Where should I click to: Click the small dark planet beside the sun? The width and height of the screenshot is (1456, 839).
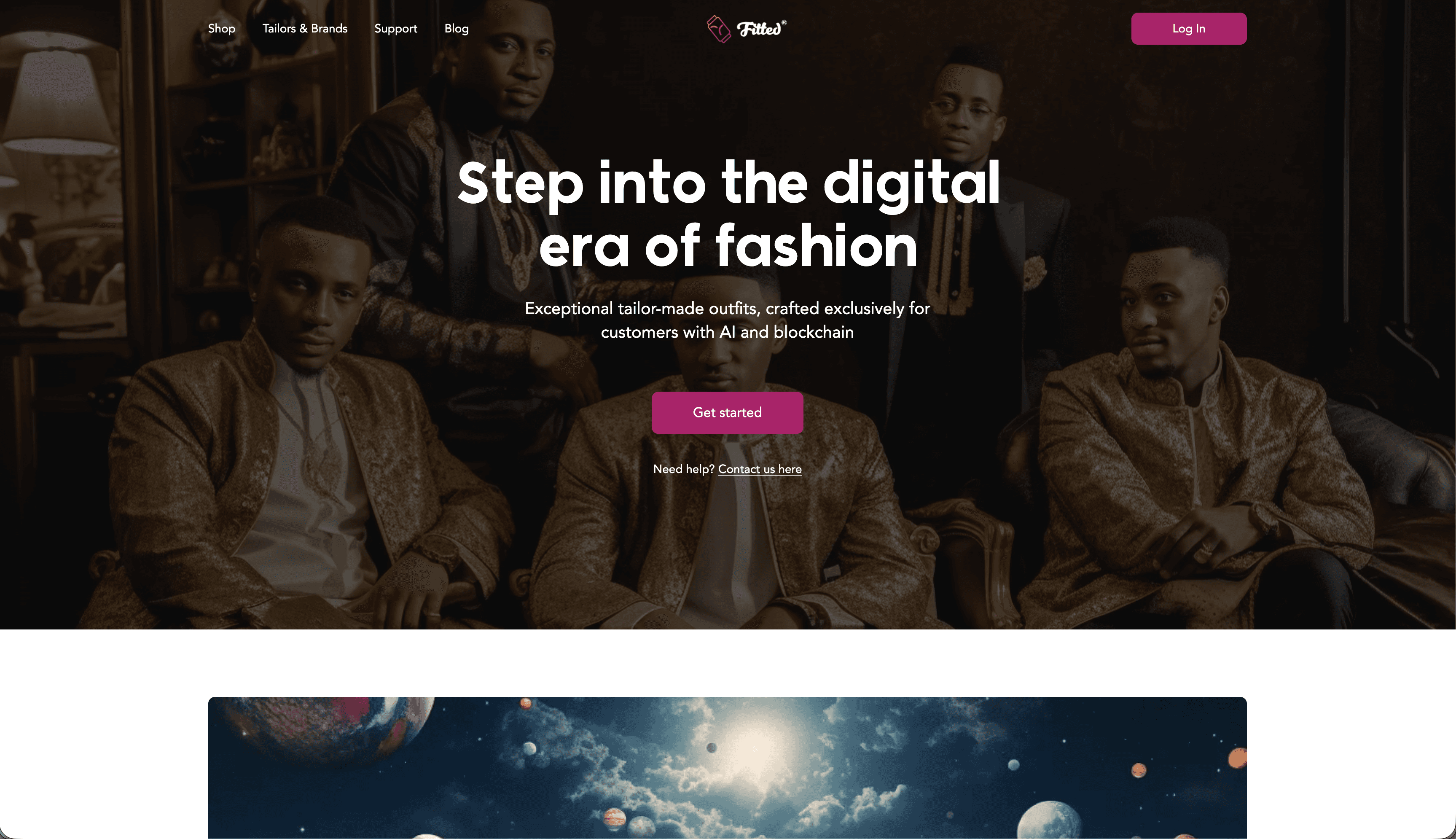pos(712,748)
